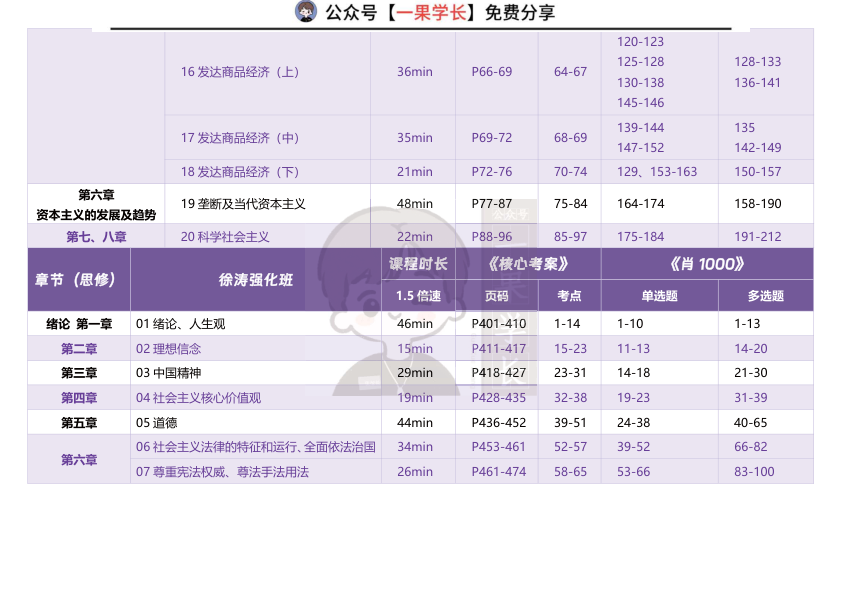Screen dimensions: 842x596
Task: Click chapter cell 第六章 资本主义的发展及趋势
Action: (96, 205)
